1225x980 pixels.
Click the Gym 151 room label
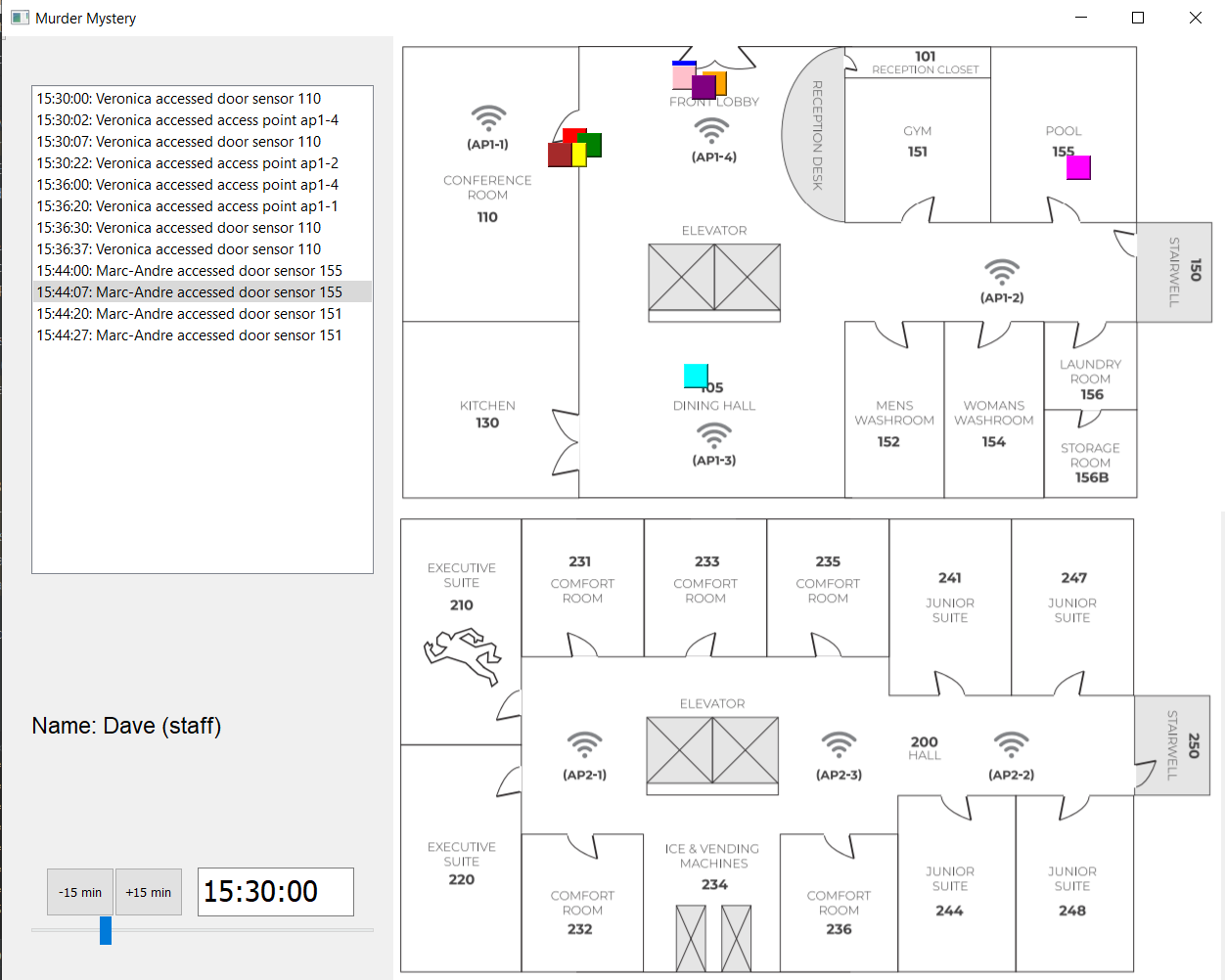point(918,141)
